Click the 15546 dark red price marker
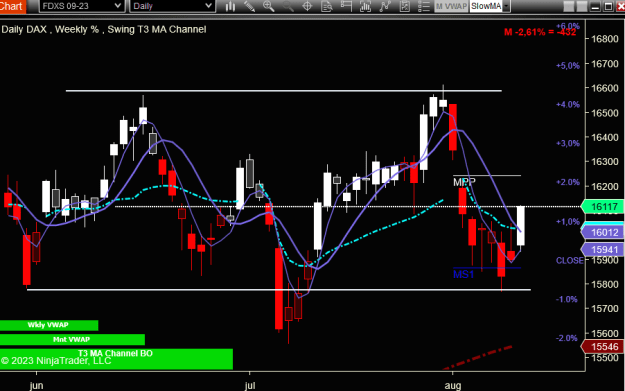The image size is (625, 391). click(x=603, y=347)
